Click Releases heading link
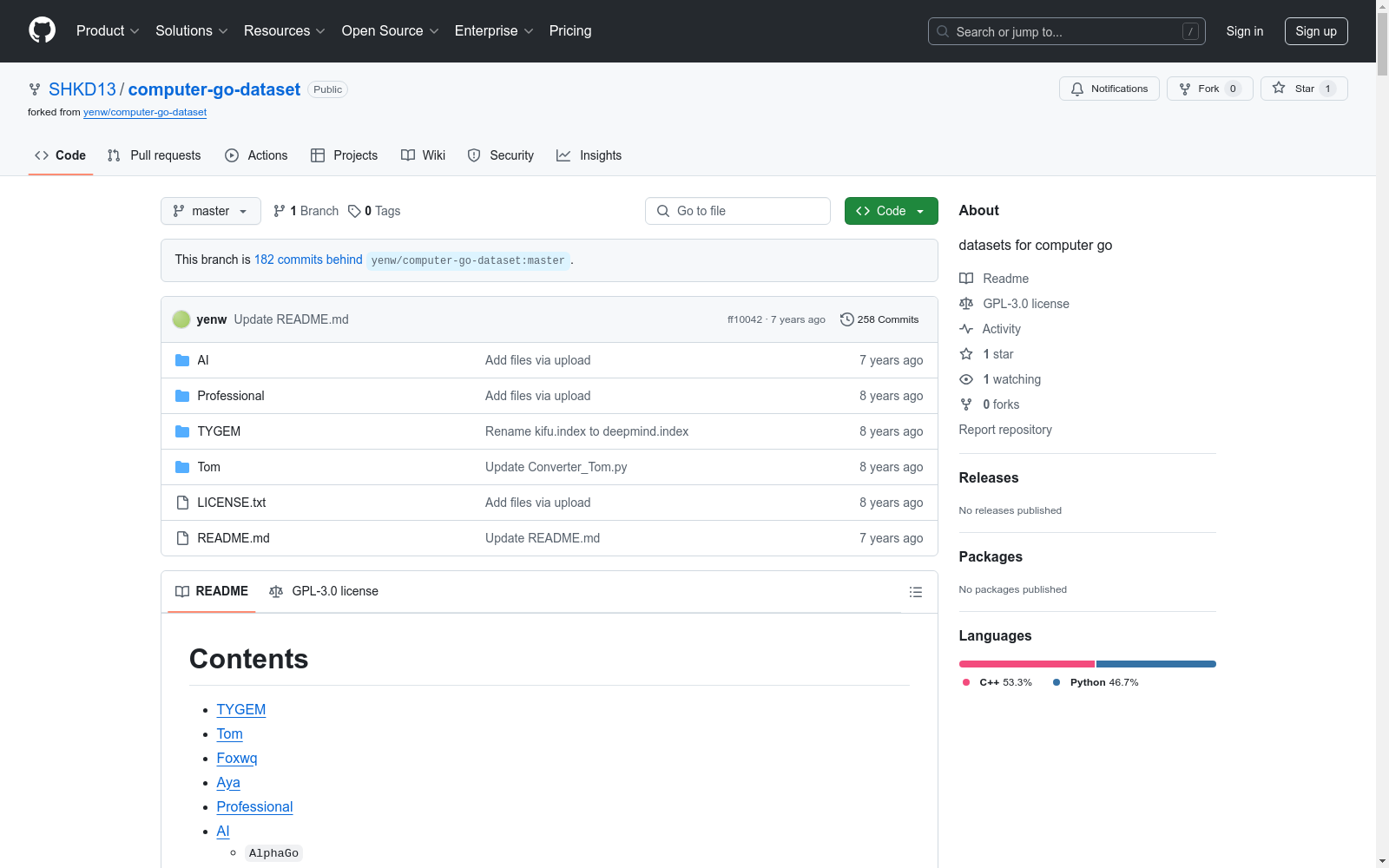1389x868 pixels. coord(989,477)
